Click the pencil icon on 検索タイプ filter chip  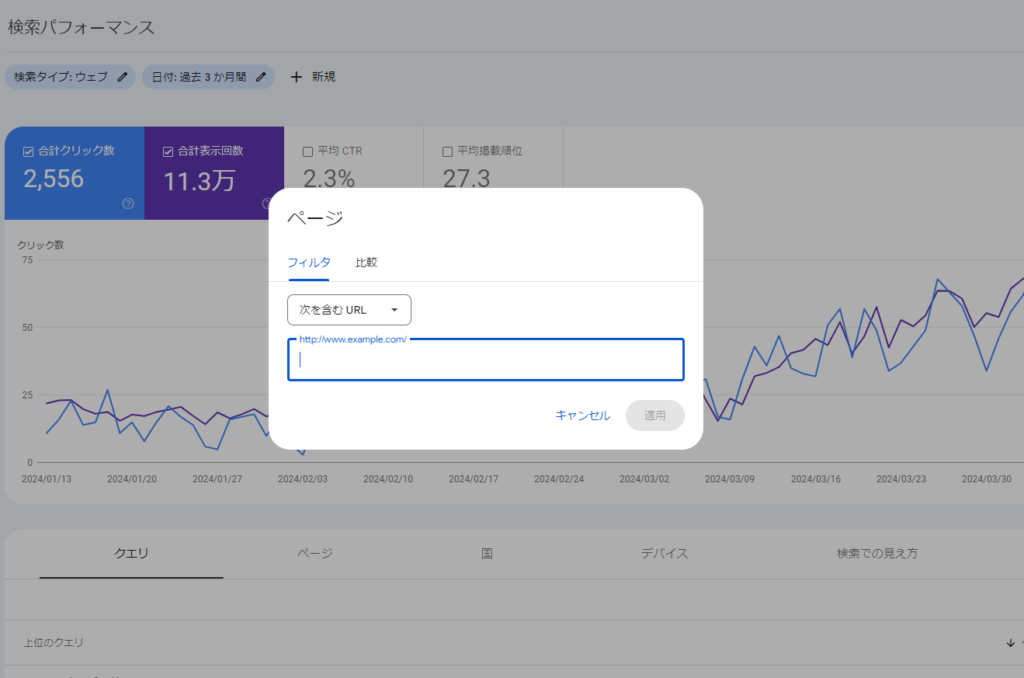[x=120, y=76]
